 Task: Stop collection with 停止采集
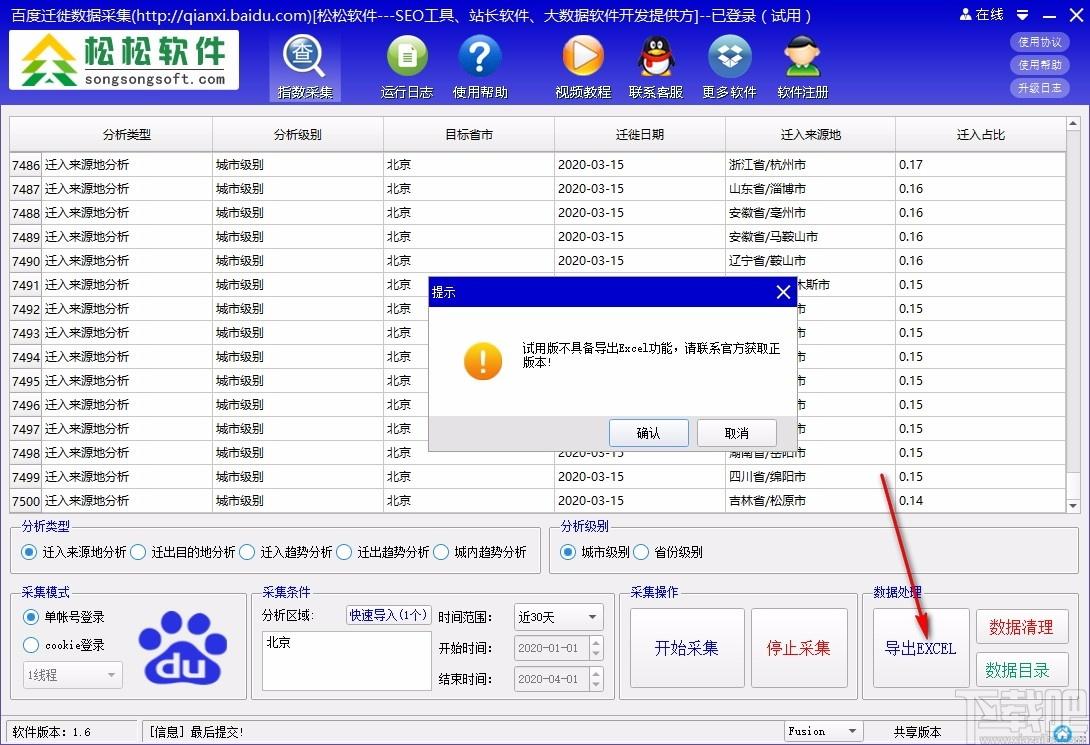[799, 648]
